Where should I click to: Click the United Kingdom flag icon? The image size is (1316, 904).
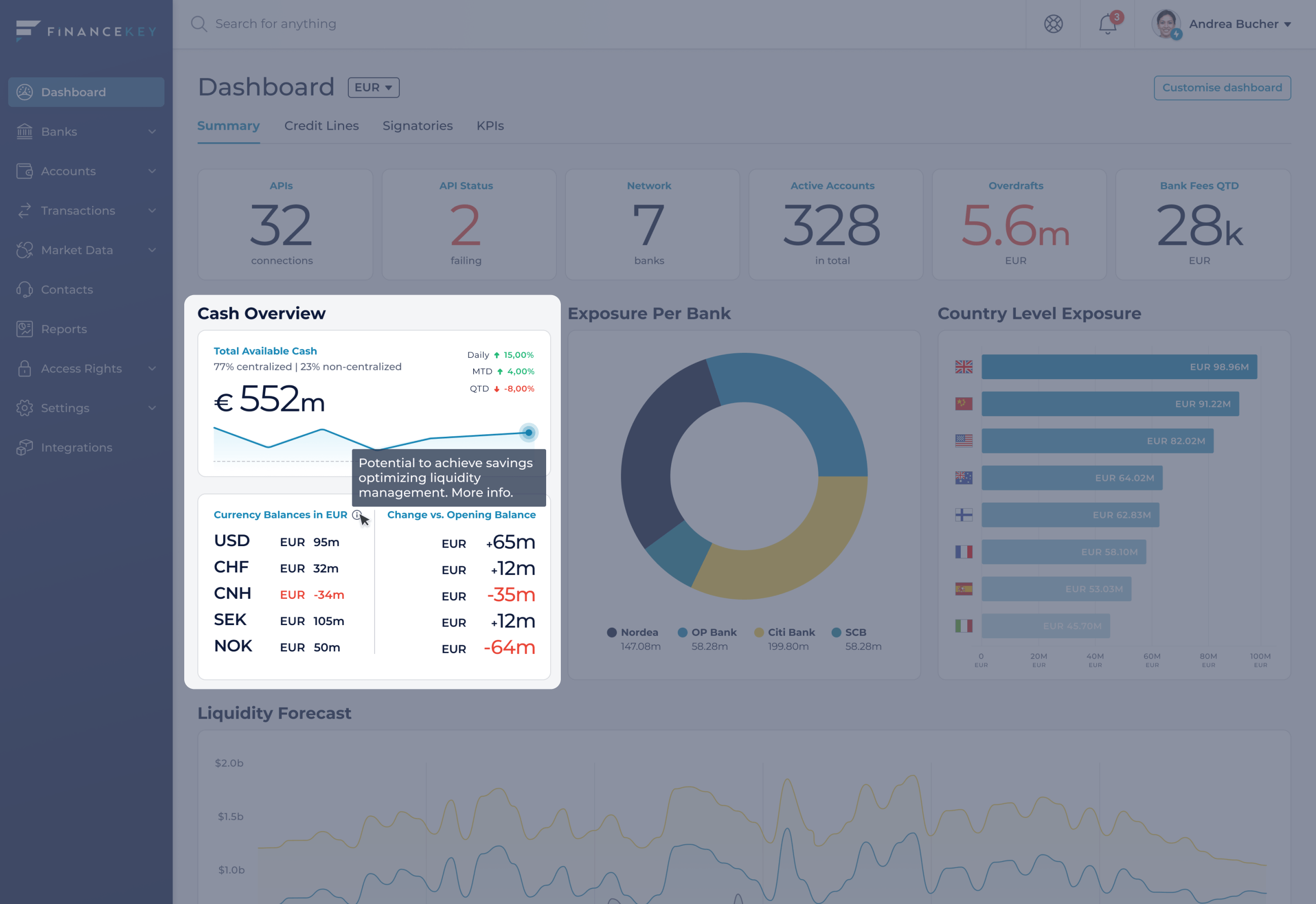pos(963,367)
